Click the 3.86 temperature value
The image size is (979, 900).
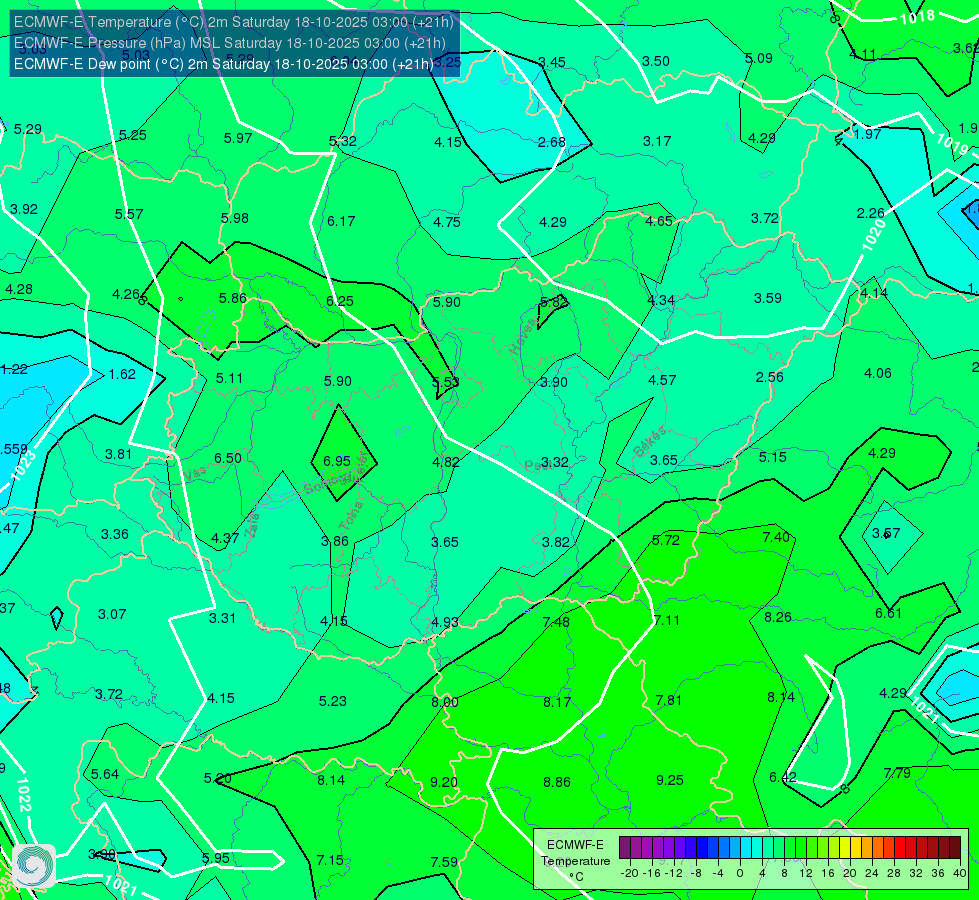(335, 541)
